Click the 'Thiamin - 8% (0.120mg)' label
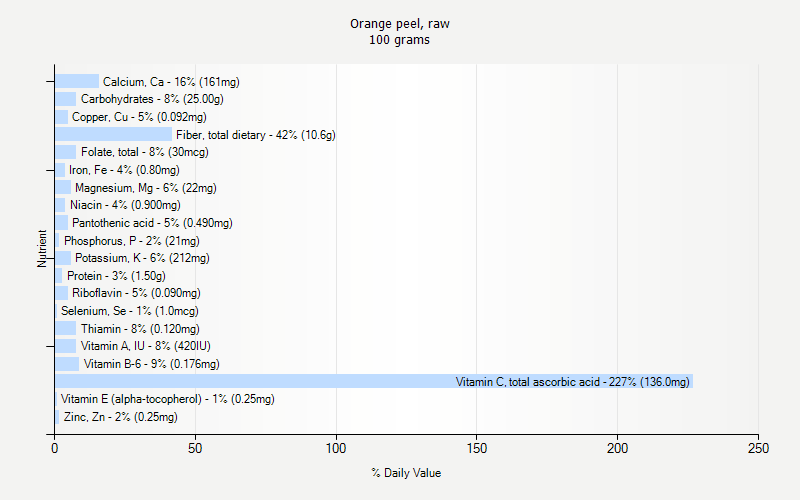The image size is (800, 500). 140,329
